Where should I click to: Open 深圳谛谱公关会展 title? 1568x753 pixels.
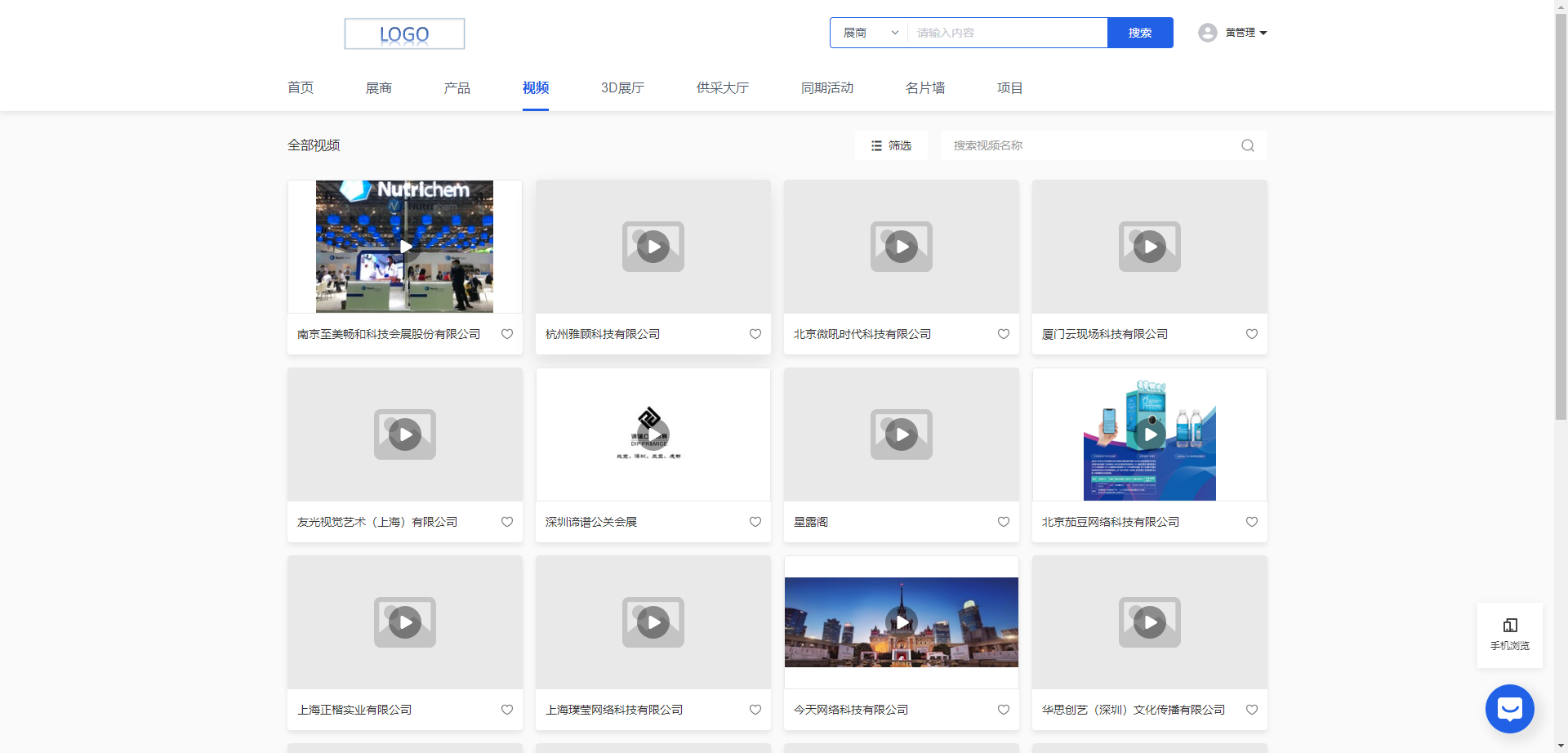[591, 522]
